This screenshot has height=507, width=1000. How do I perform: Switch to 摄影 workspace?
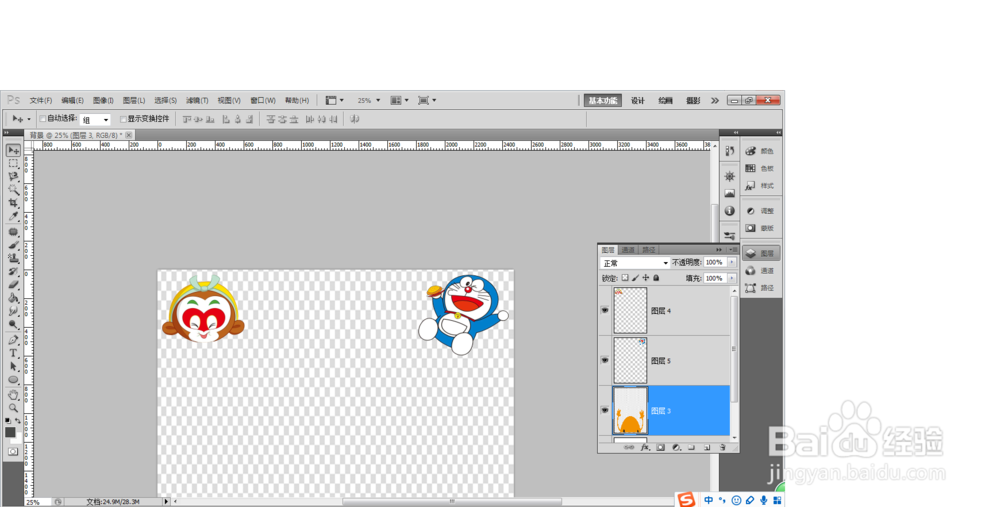click(693, 101)
